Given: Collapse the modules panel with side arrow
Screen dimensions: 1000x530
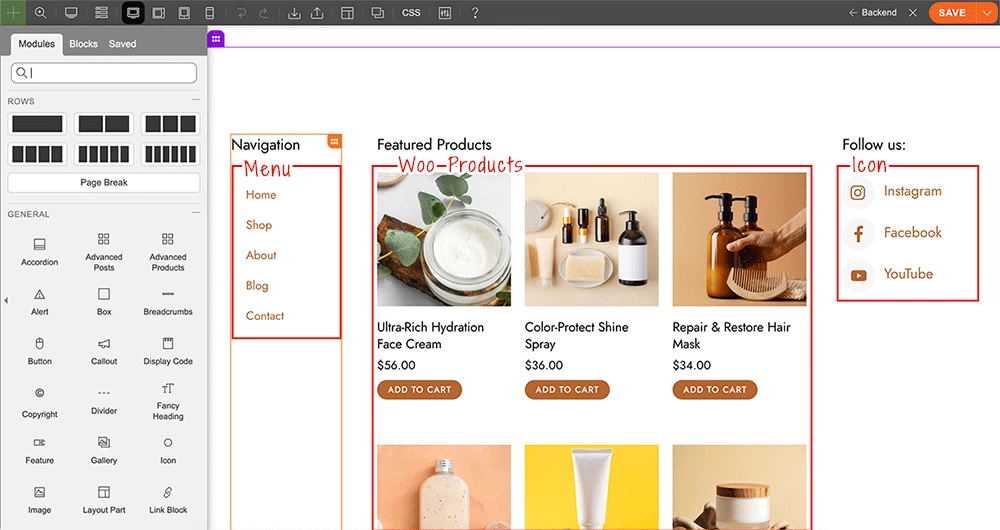Looking at the screenshot, I should click(x=4, y=300).
